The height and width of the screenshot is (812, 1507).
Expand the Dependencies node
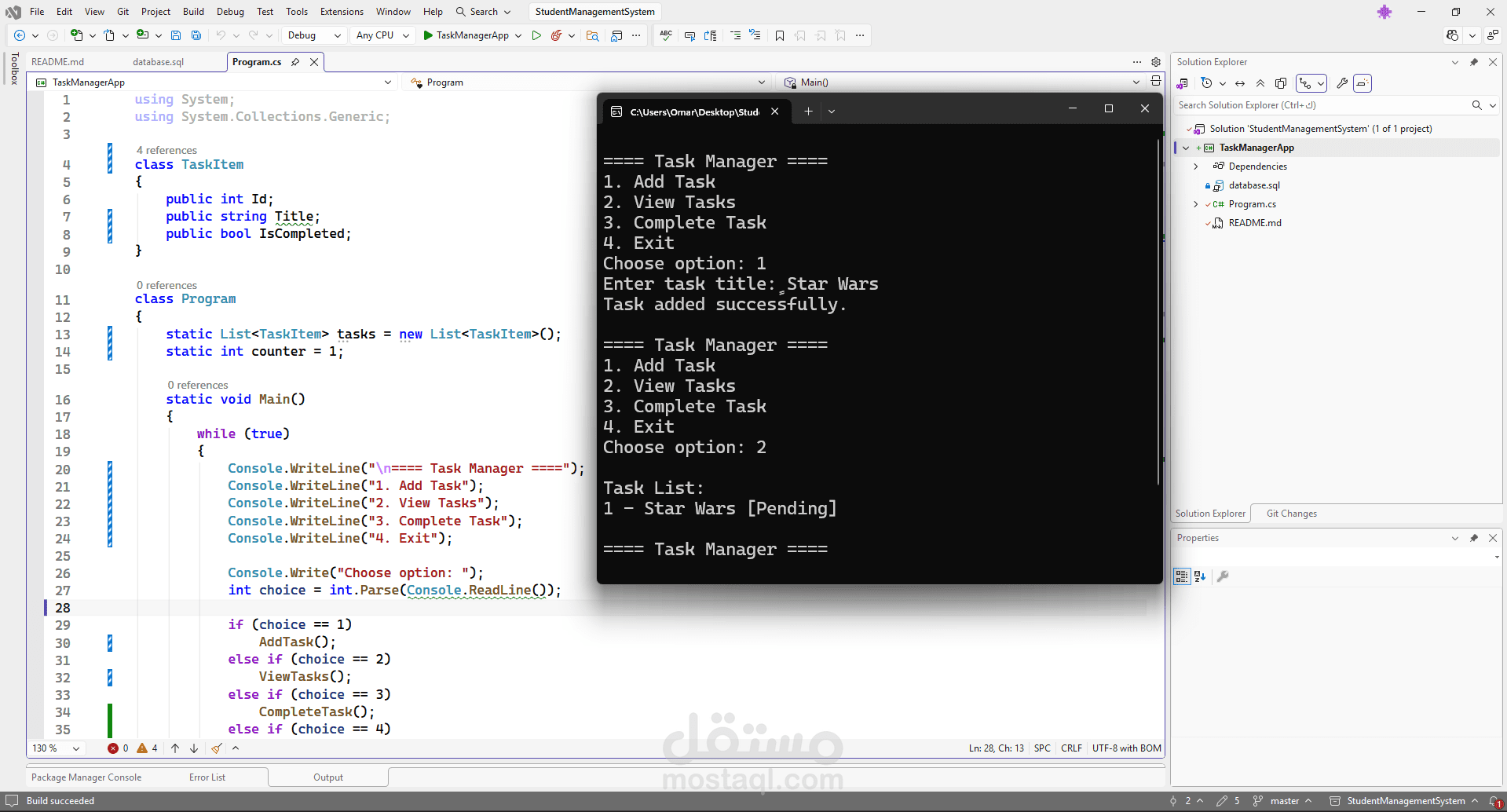pyautogui.click(x=1196, y=166)
